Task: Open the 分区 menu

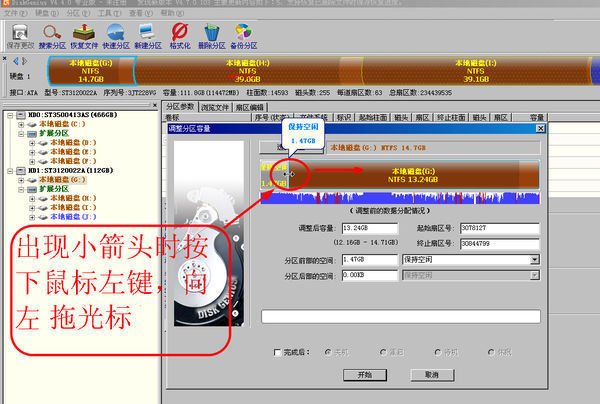Action: click(x=78, y=13)
